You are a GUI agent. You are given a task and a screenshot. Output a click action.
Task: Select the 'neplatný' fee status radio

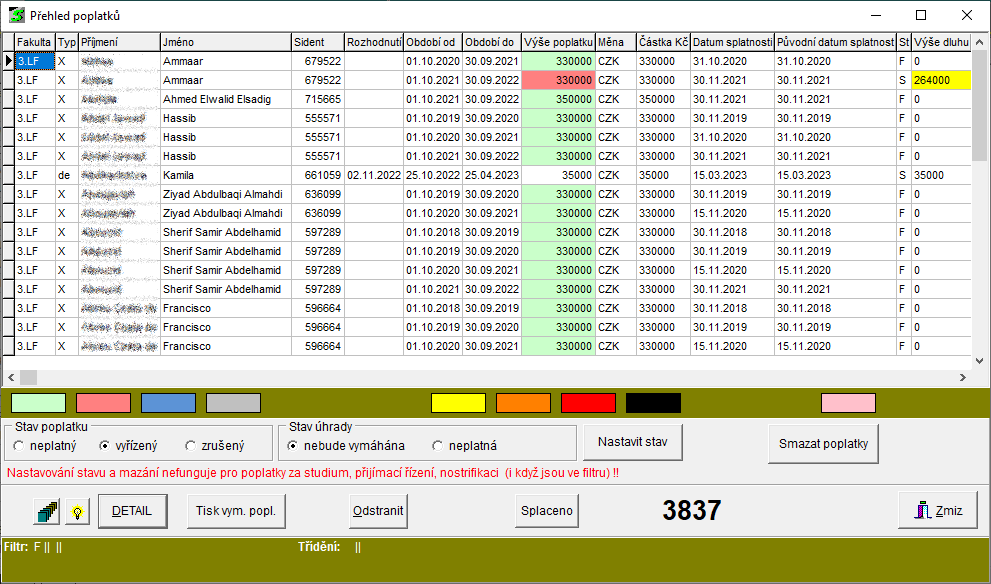(20, 446)
